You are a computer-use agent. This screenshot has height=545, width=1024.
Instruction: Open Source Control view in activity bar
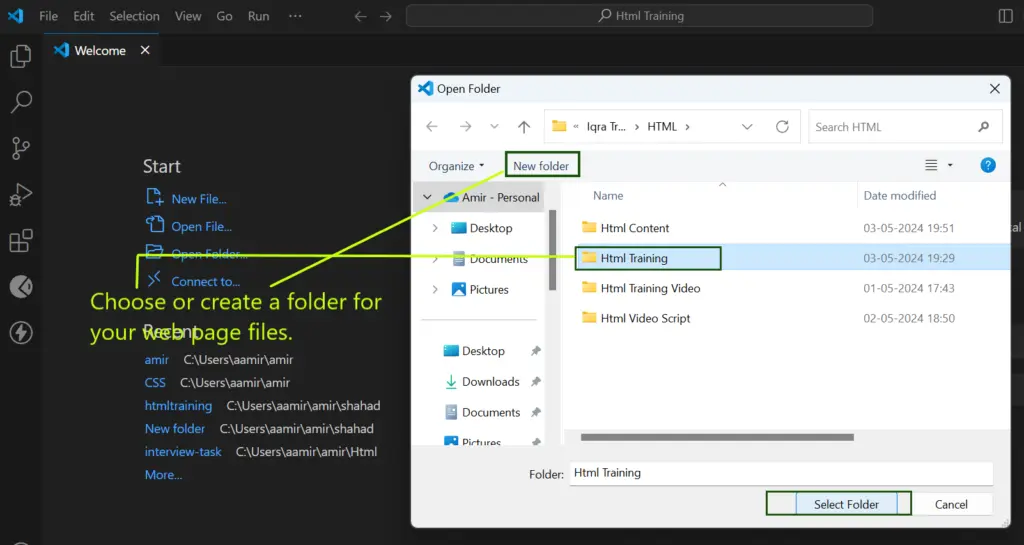coord(21,148)
